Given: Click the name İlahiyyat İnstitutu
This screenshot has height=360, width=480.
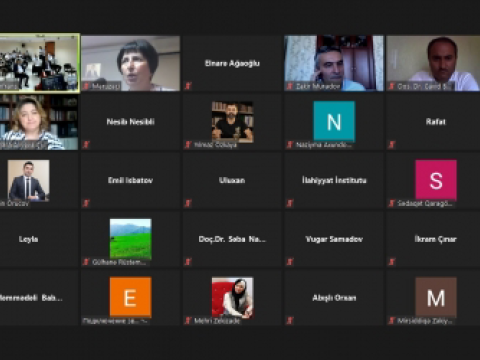Looking at the screenshot, I should click(334, 180).
